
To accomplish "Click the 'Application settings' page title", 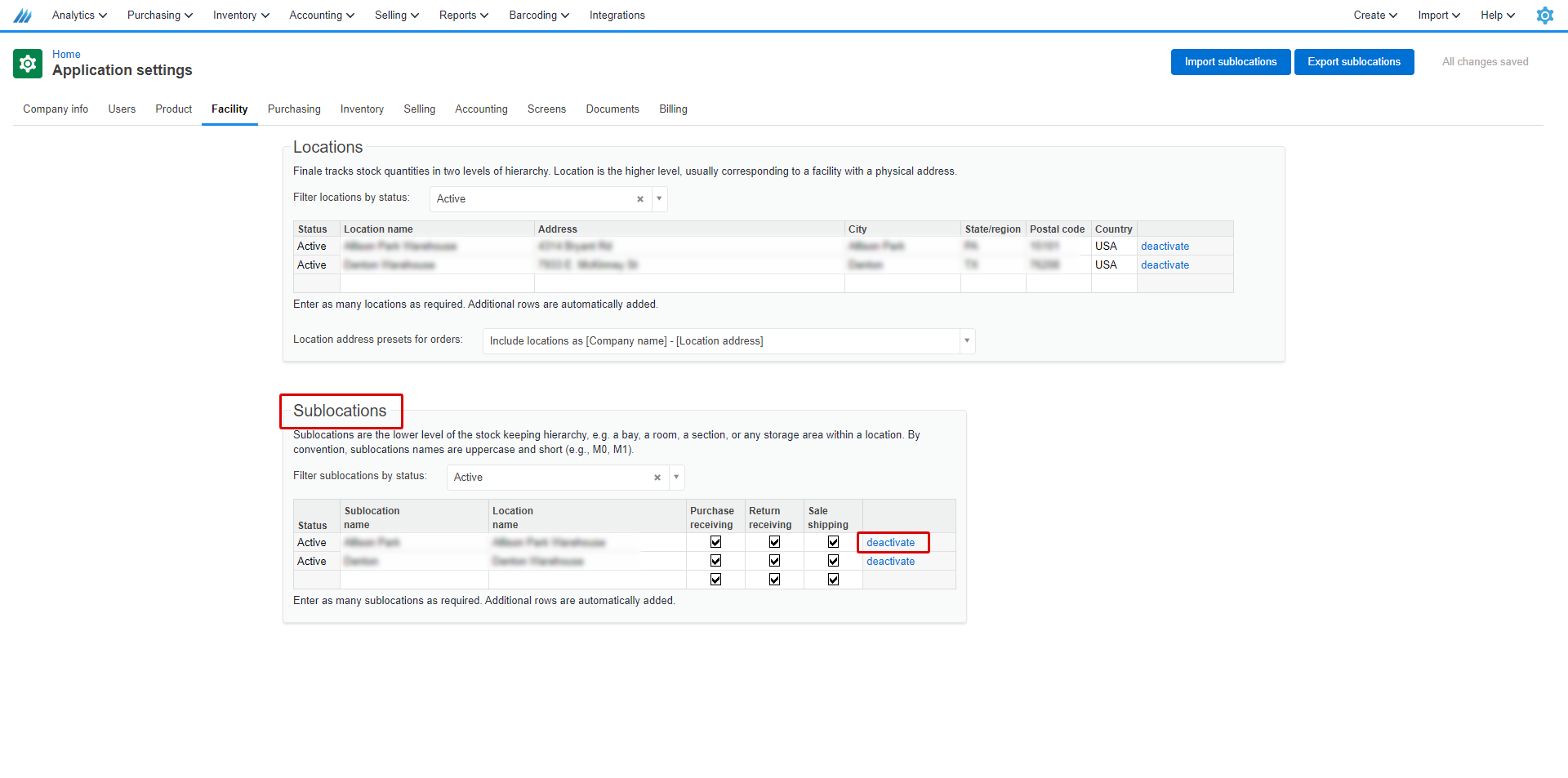I will [x=122, y=70].
